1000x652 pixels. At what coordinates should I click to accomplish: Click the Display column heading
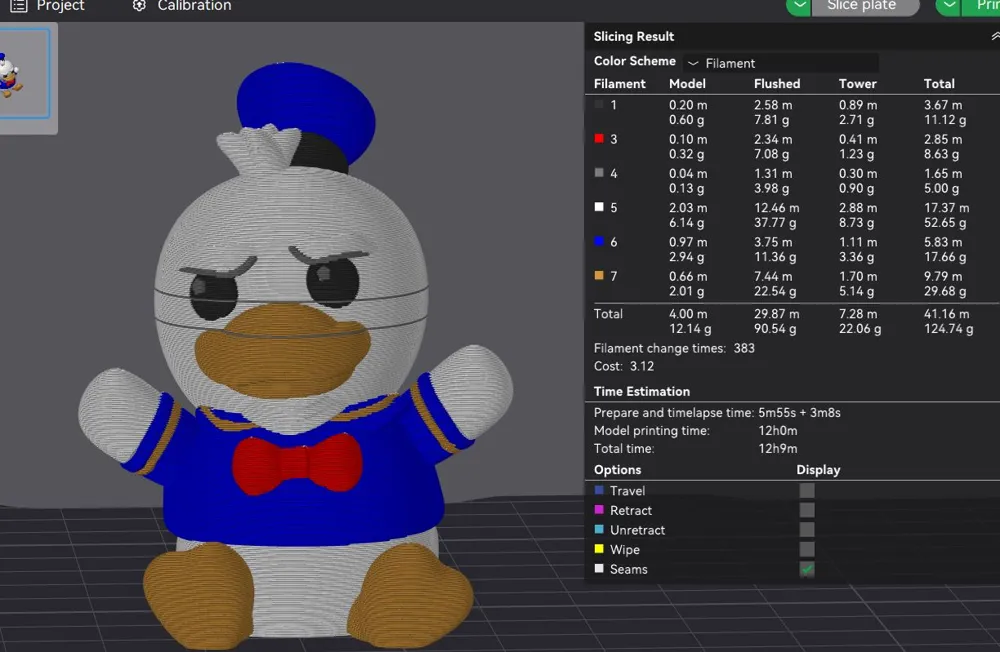818,470
